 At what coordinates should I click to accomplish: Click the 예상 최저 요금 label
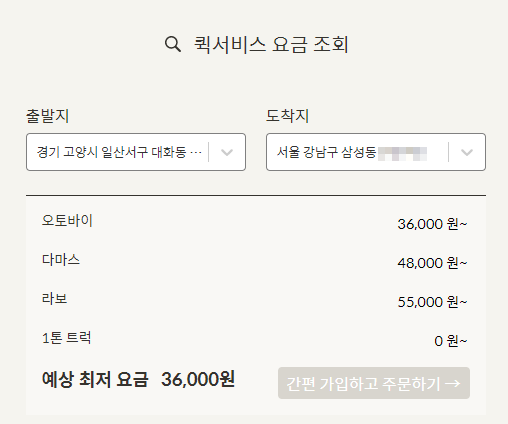(x=95, y=379)
